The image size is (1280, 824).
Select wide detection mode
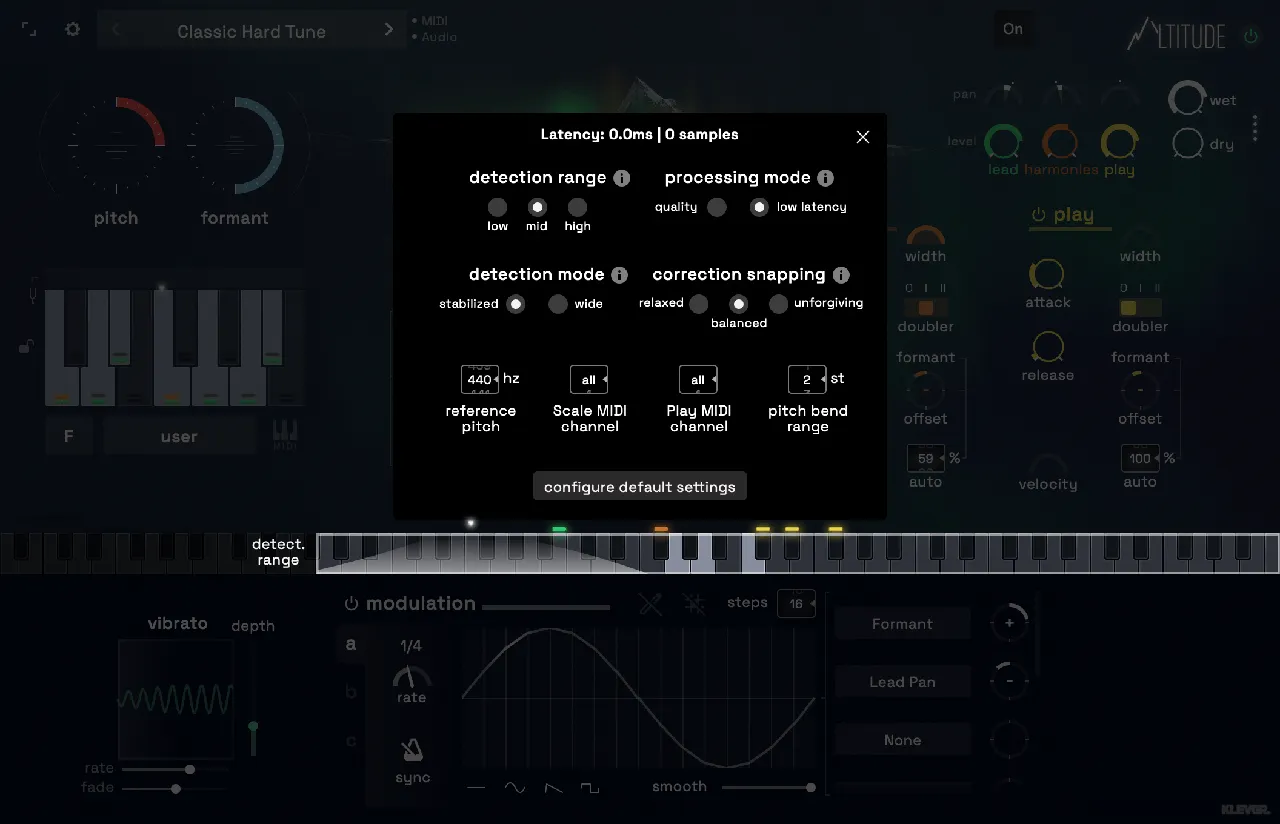(558, 304)
